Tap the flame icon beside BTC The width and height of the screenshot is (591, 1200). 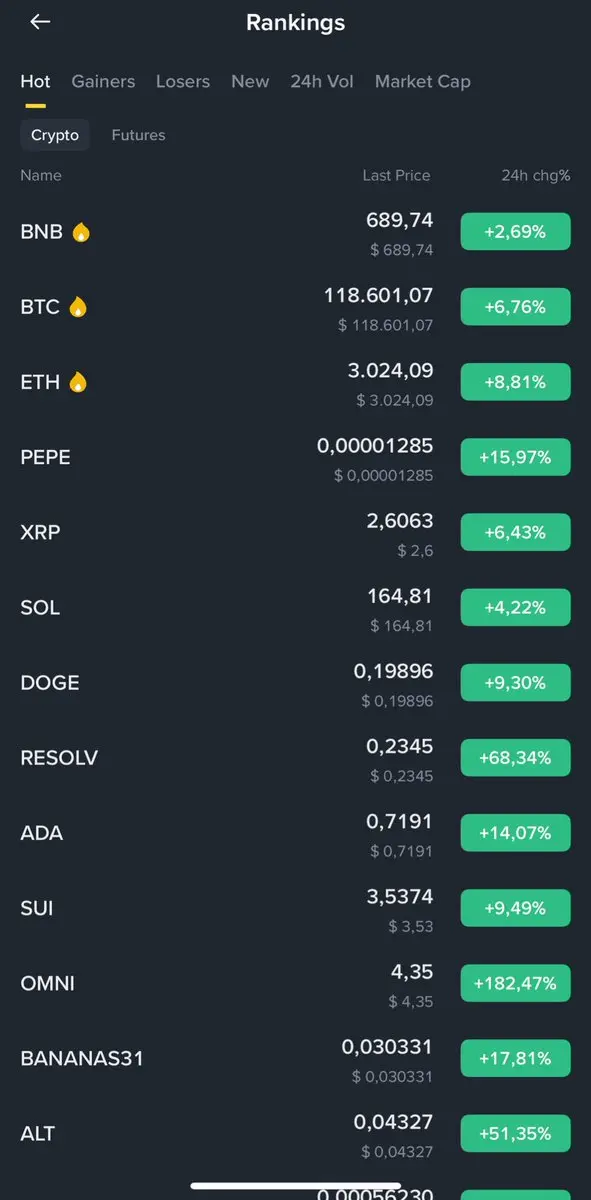(x=78, y=307)
